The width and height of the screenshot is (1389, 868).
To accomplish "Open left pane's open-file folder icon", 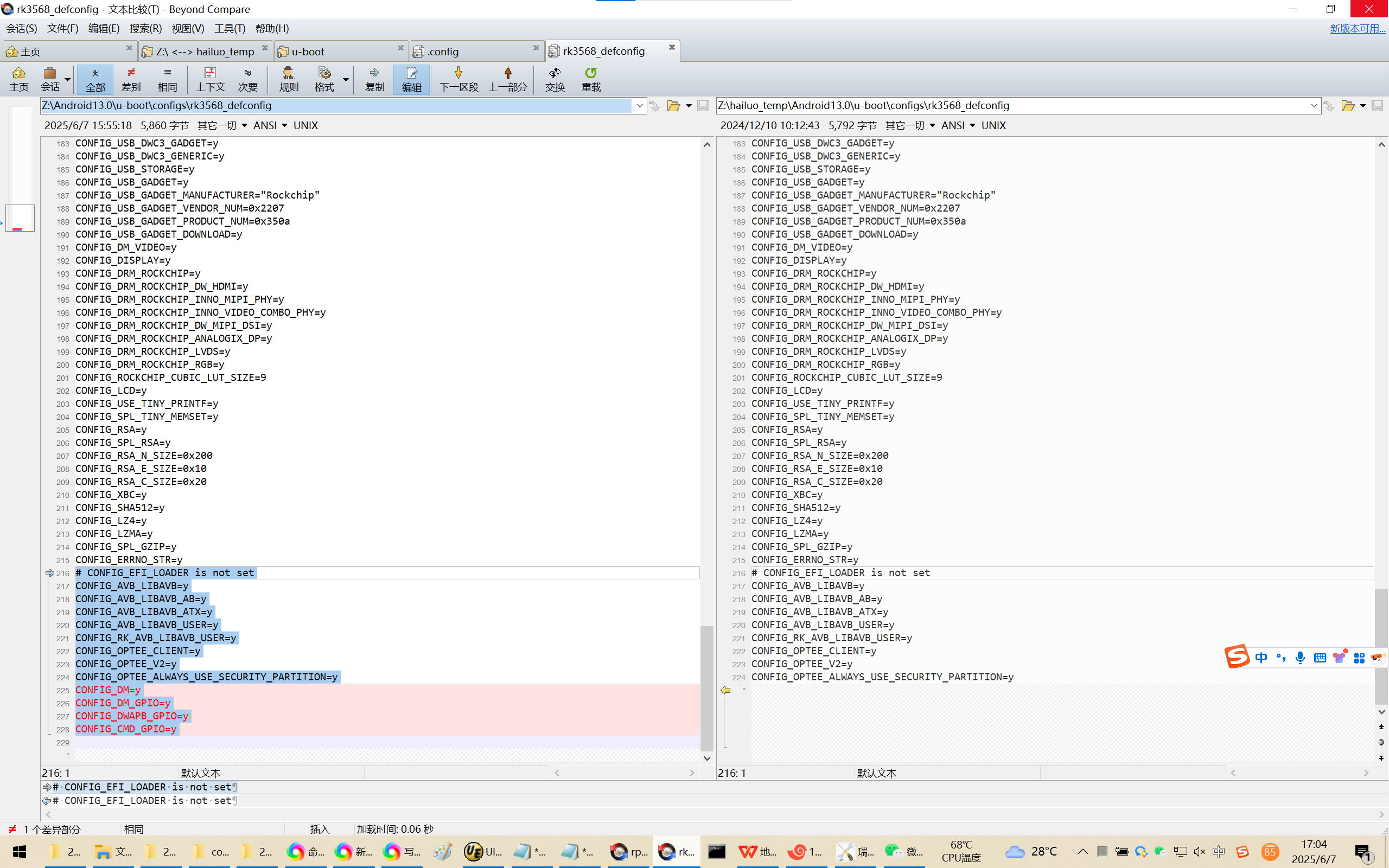I will coord(673,106).
